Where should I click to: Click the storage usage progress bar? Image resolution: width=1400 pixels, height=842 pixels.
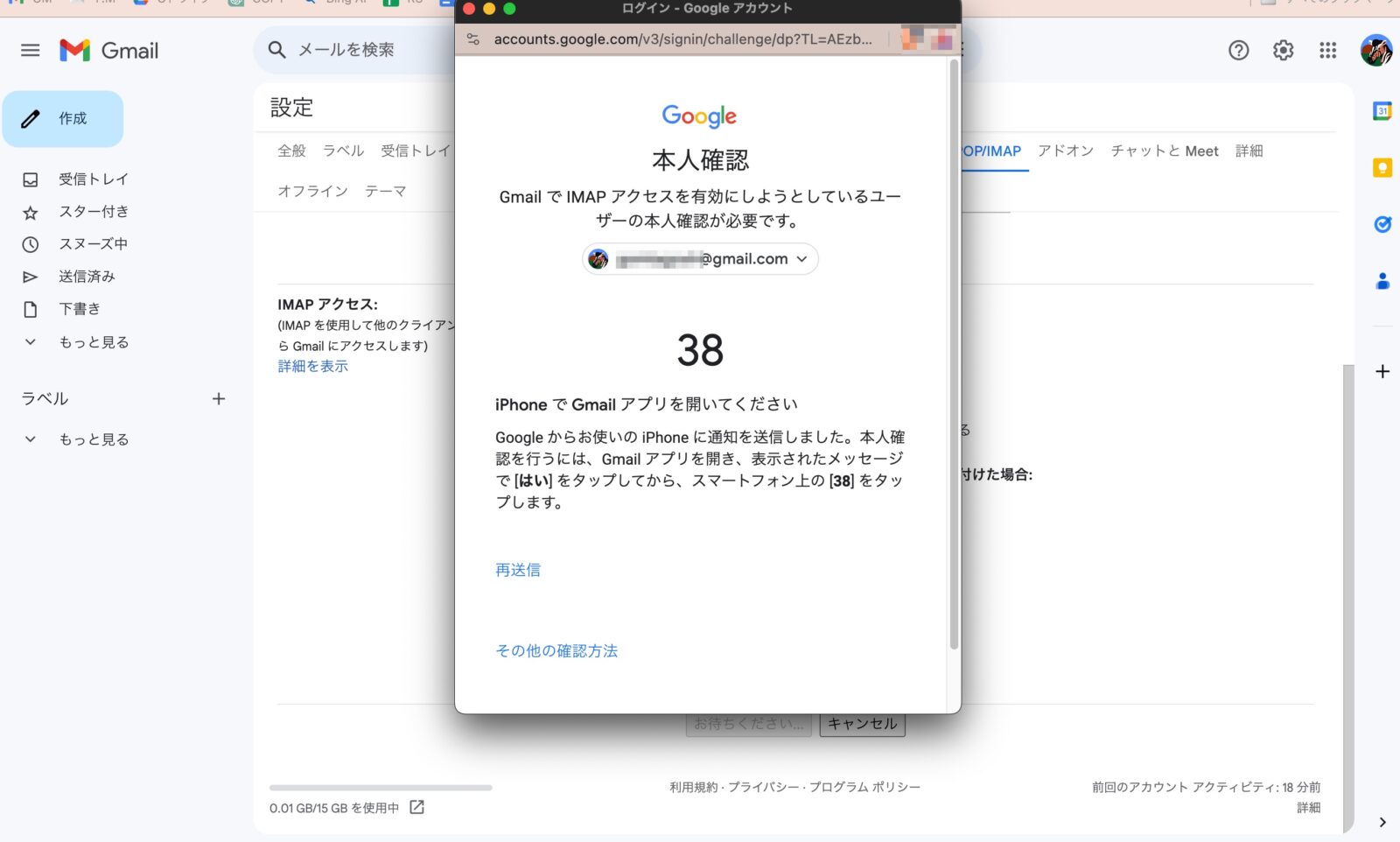click(381, 788)
